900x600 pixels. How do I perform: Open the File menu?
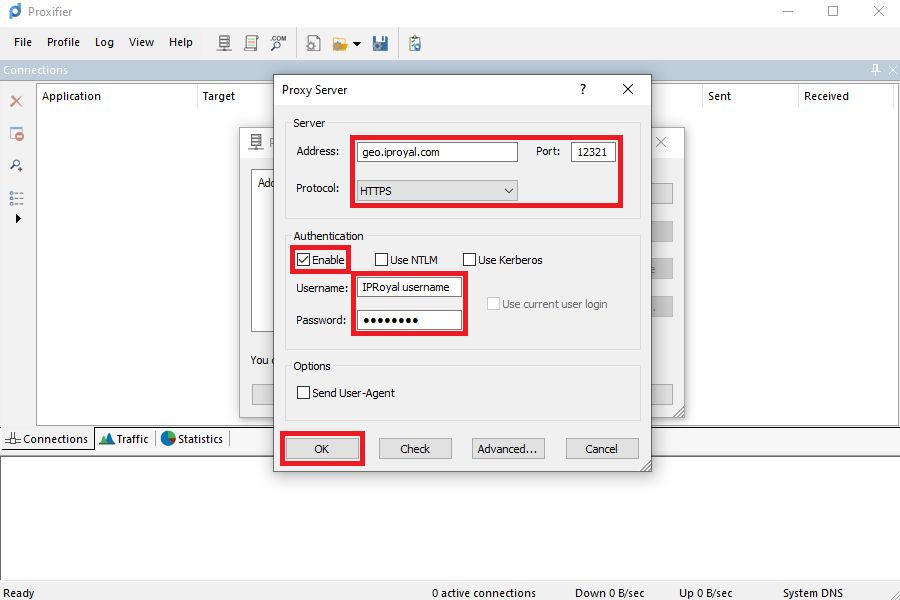pyautogui.click(x=23, y=42)
